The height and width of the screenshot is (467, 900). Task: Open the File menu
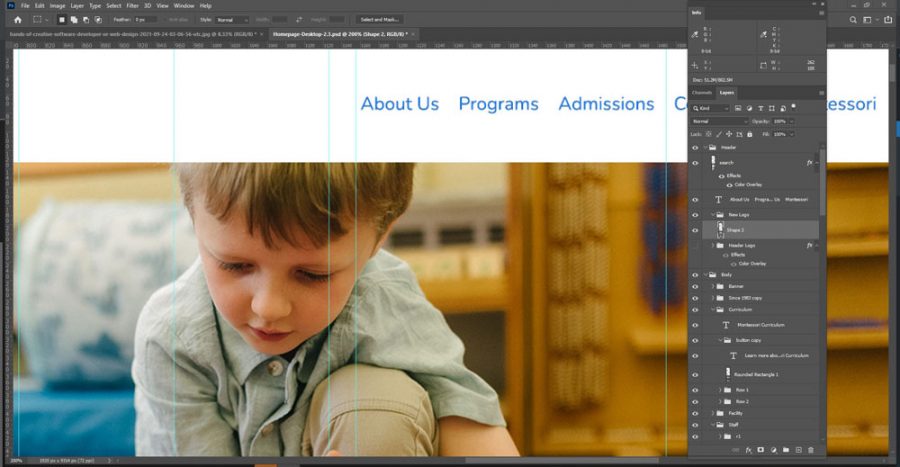click(x=25, y=6)
